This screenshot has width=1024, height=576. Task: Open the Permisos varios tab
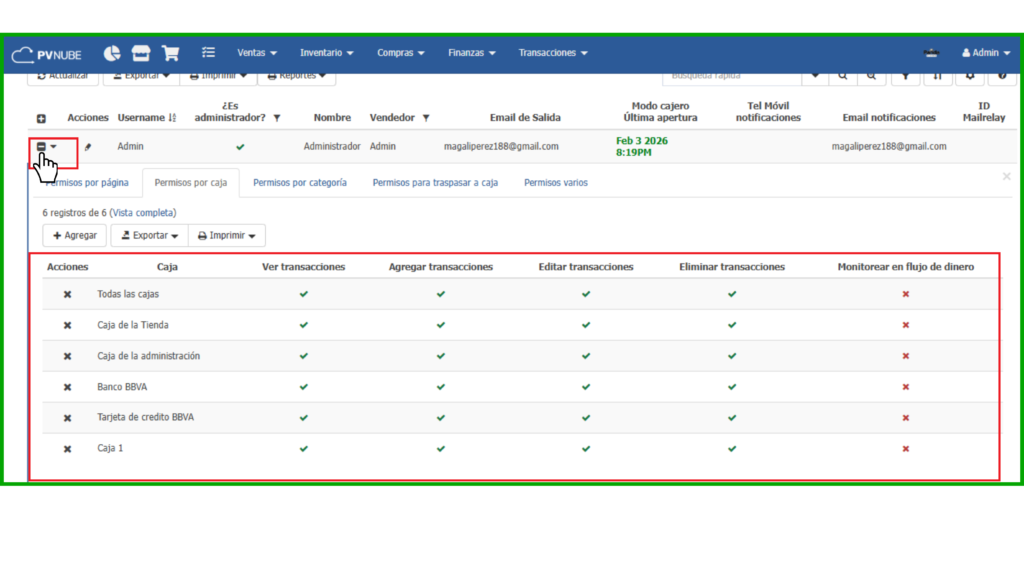point(556,183)
